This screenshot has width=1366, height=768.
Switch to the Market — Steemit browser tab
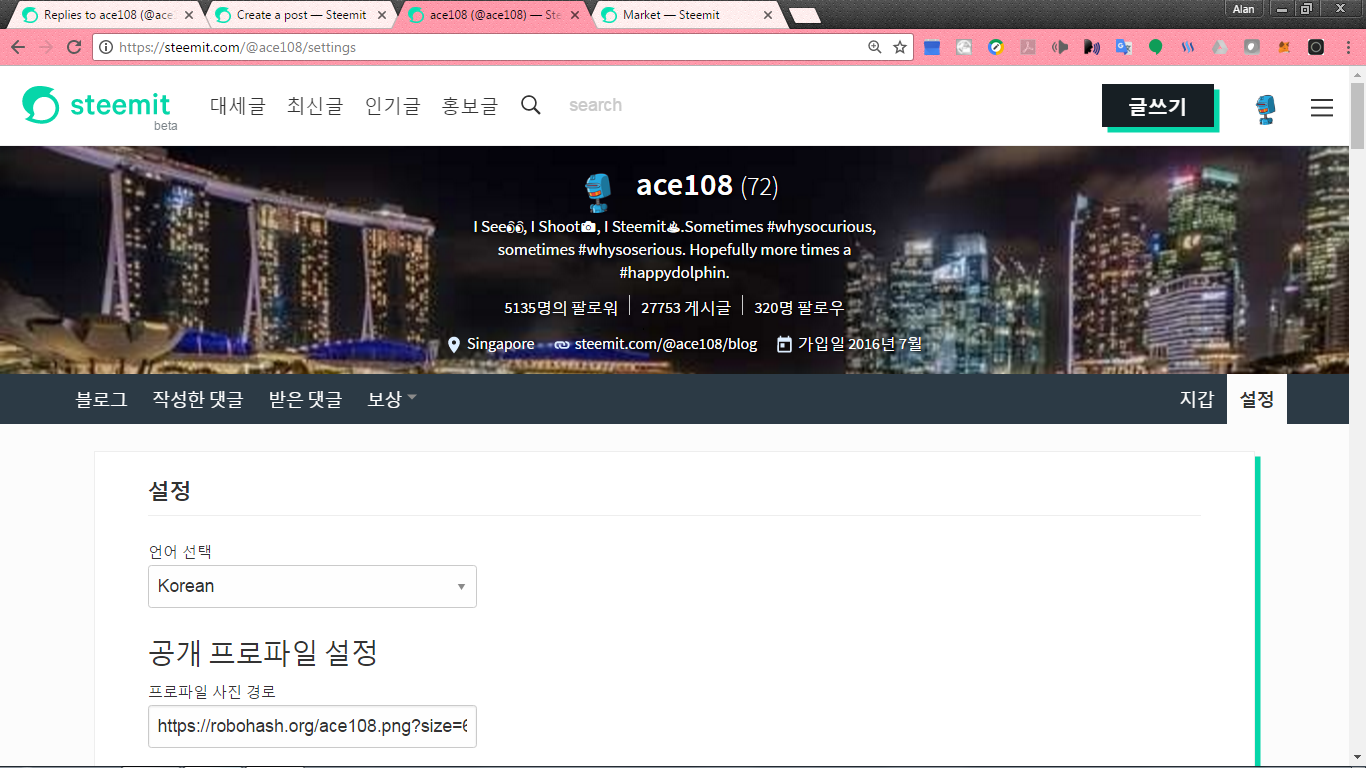(688, 15)
